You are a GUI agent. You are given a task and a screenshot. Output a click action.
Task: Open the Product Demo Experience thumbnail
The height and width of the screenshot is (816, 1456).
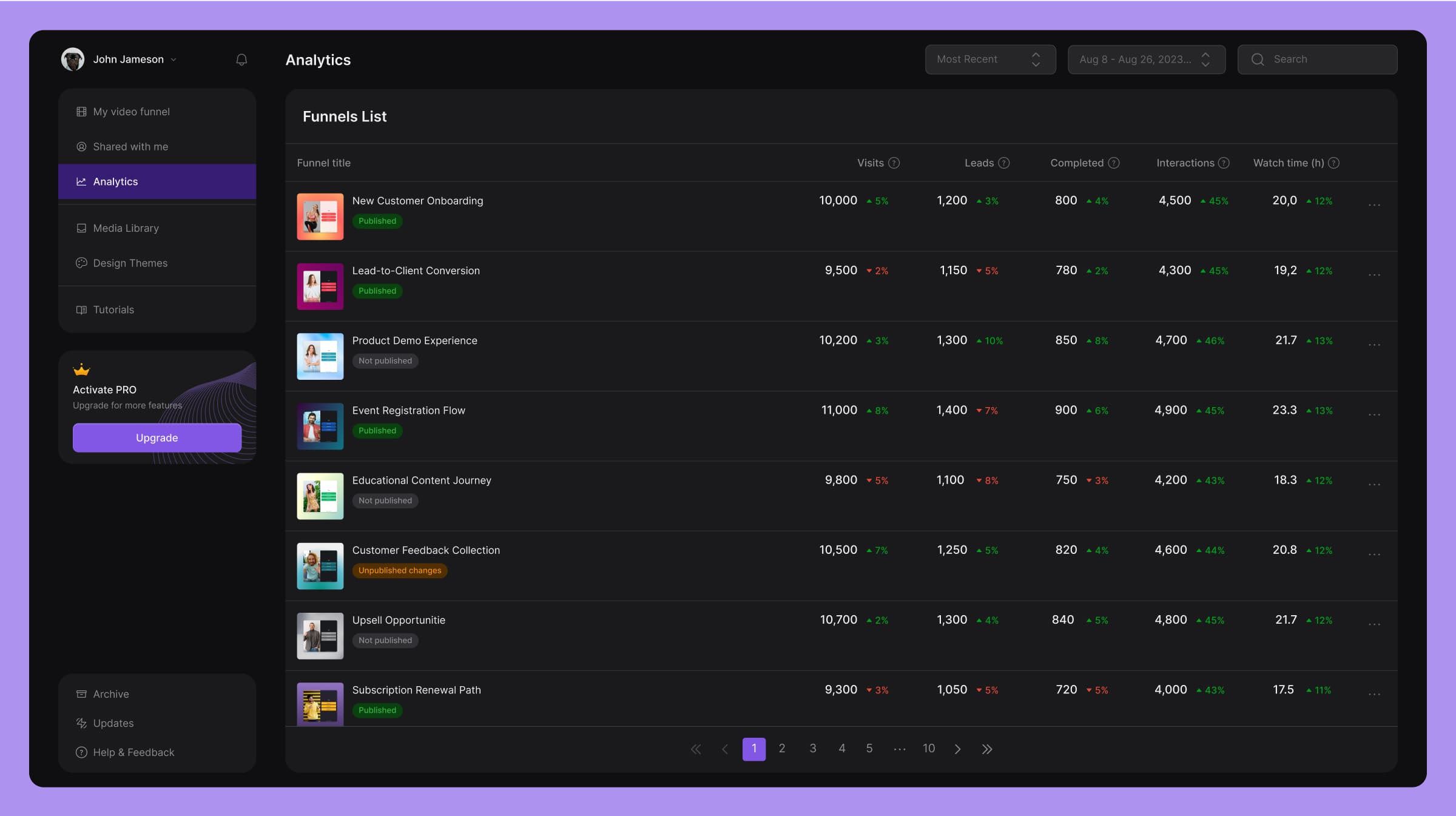click(320, 356)
